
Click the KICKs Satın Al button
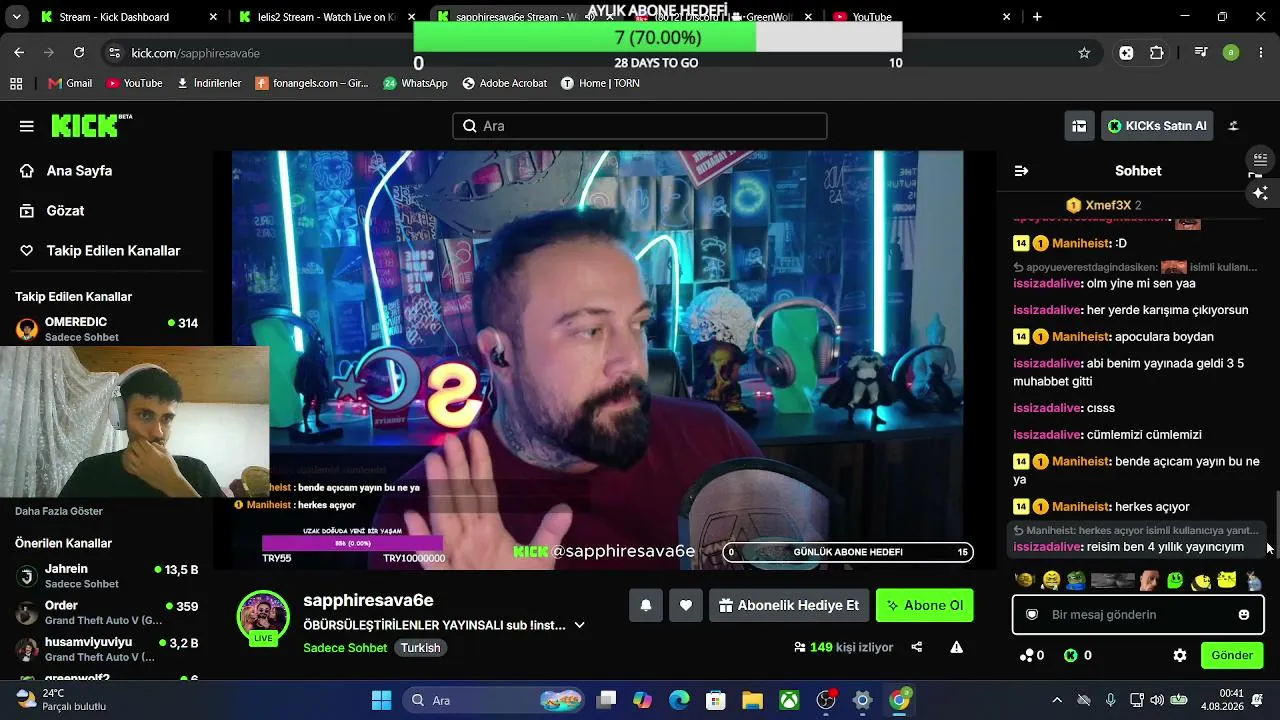1157,126
